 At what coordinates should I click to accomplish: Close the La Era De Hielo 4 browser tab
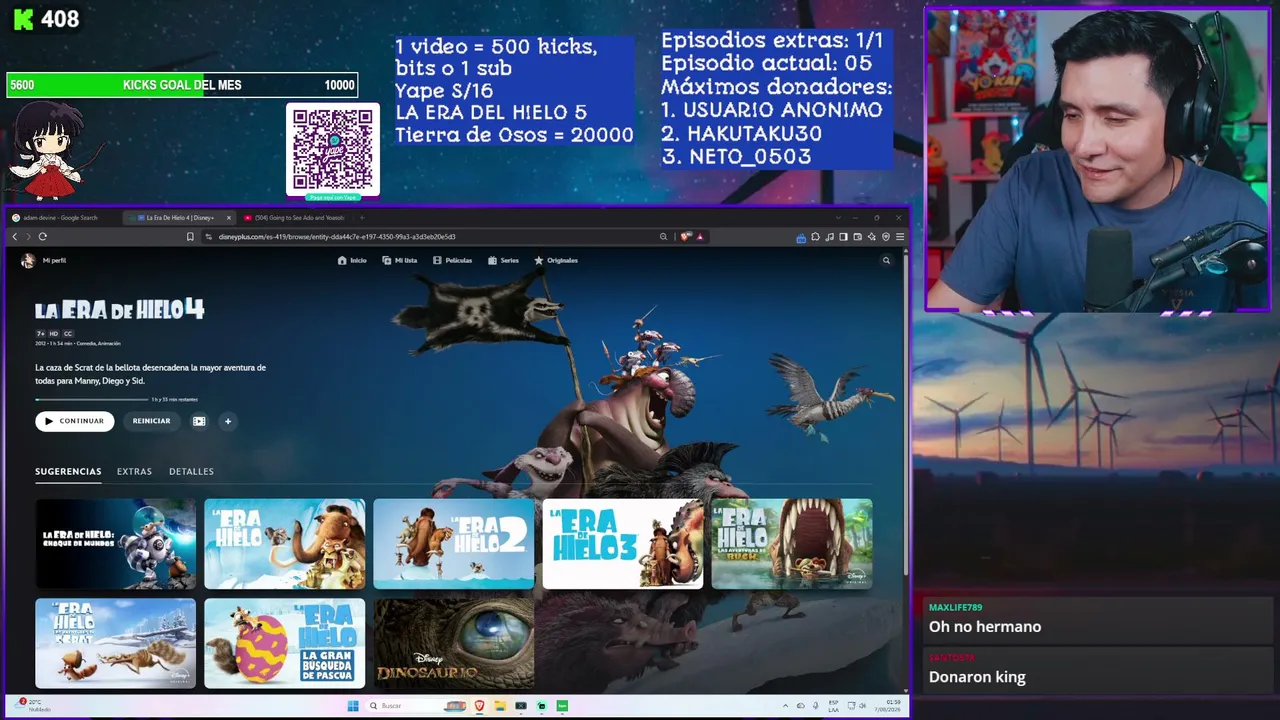[228, 217]
